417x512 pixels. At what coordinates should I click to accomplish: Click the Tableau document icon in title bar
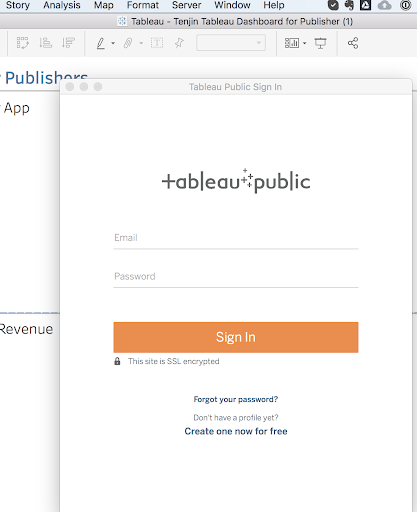(x=122, y=21)
